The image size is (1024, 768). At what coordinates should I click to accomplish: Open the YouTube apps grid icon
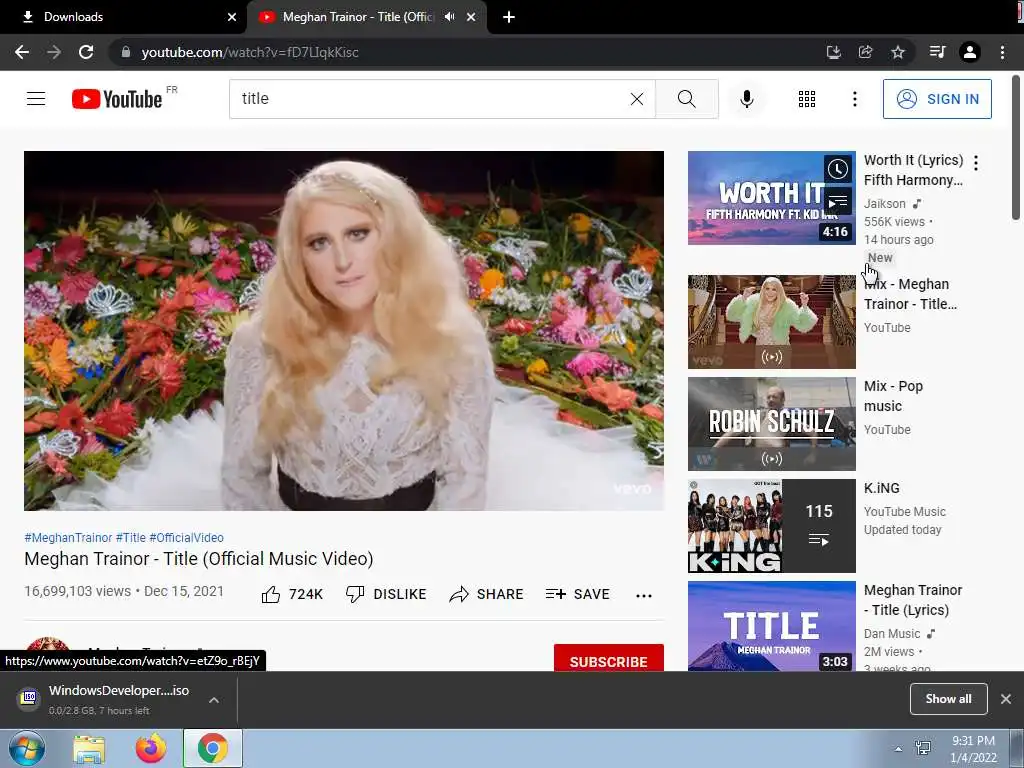pyautogui.click(x=807, y=99)
